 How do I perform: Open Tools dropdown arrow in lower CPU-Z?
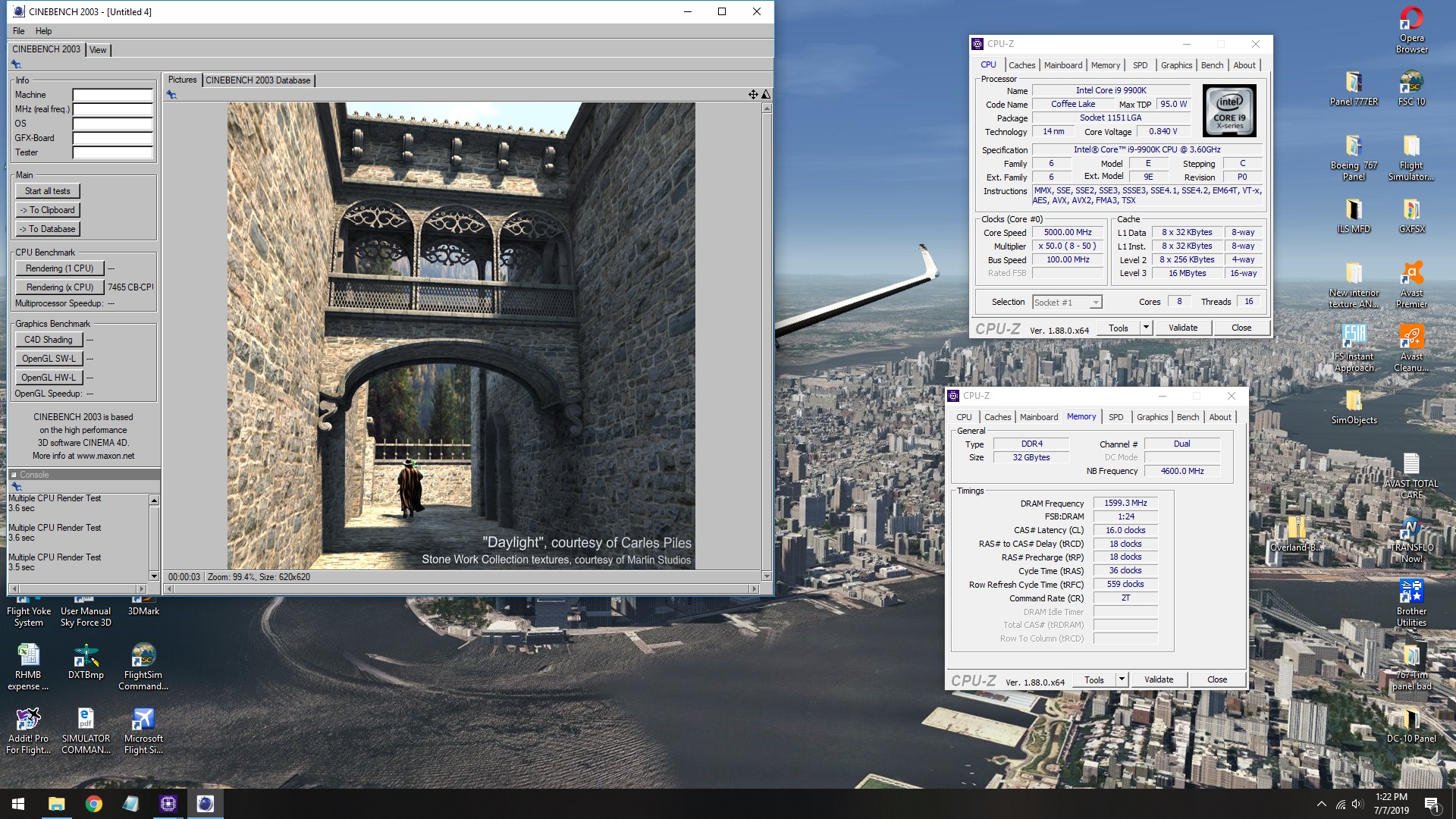pos(1122,680)
